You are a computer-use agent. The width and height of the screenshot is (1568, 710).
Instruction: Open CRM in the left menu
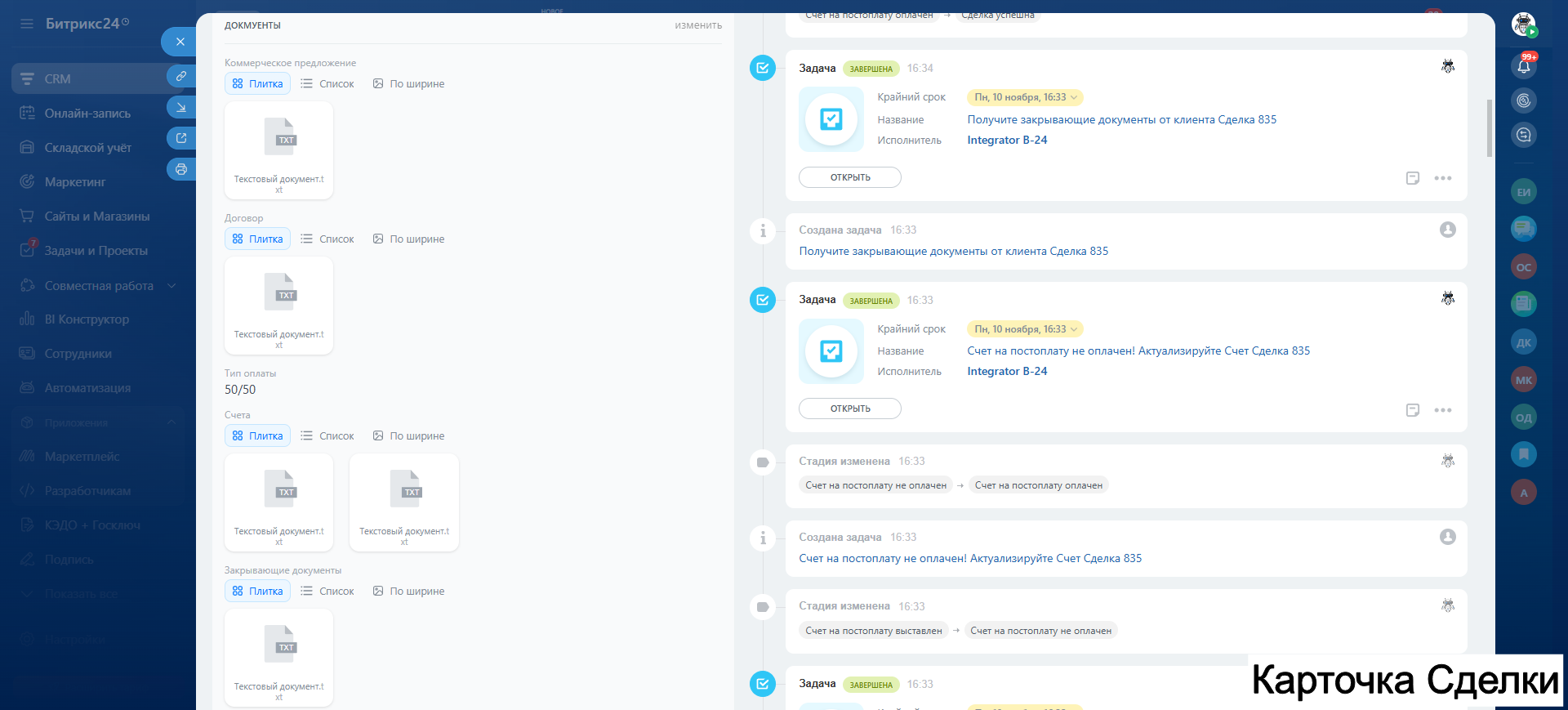point(57,79)
